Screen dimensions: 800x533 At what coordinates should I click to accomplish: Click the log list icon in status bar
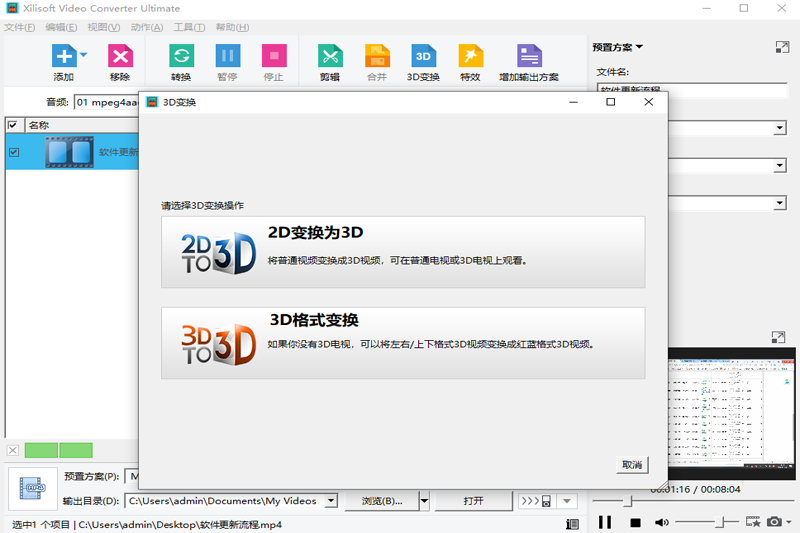click(x=572, y=524)
